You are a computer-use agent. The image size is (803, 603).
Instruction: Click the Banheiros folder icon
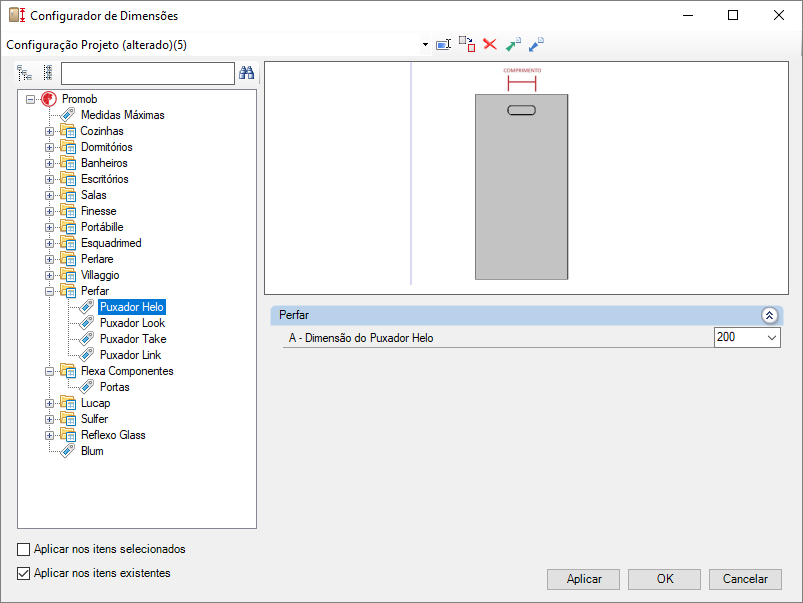68,163
